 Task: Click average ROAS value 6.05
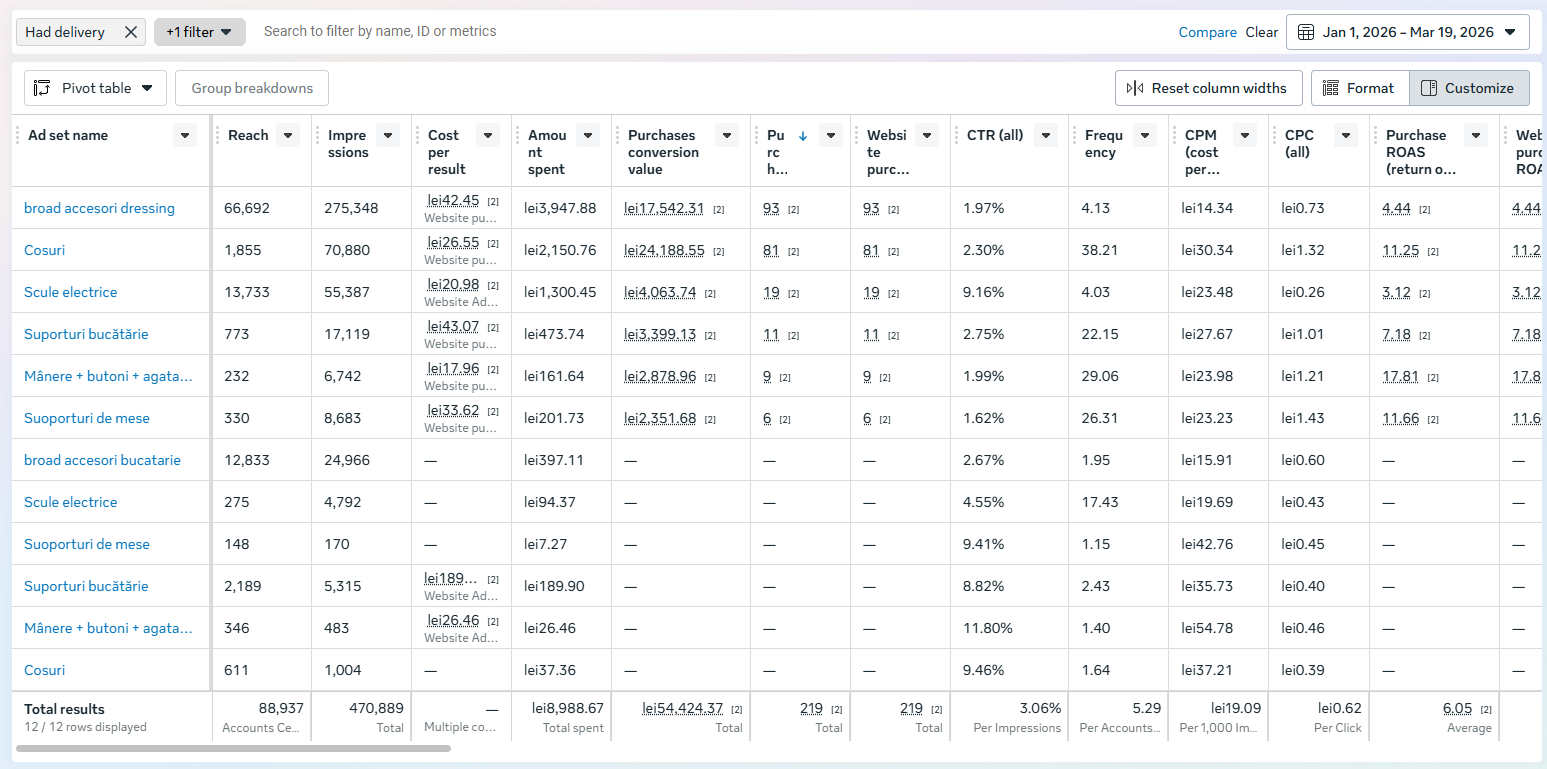point(1457,708)
